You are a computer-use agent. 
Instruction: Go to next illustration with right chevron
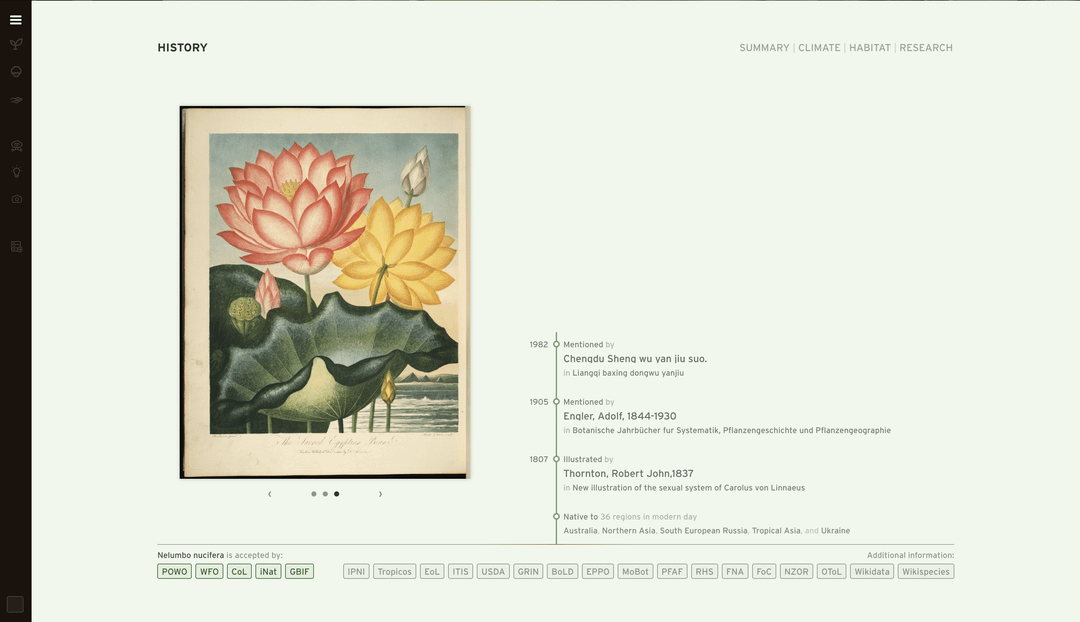(380, 494)
